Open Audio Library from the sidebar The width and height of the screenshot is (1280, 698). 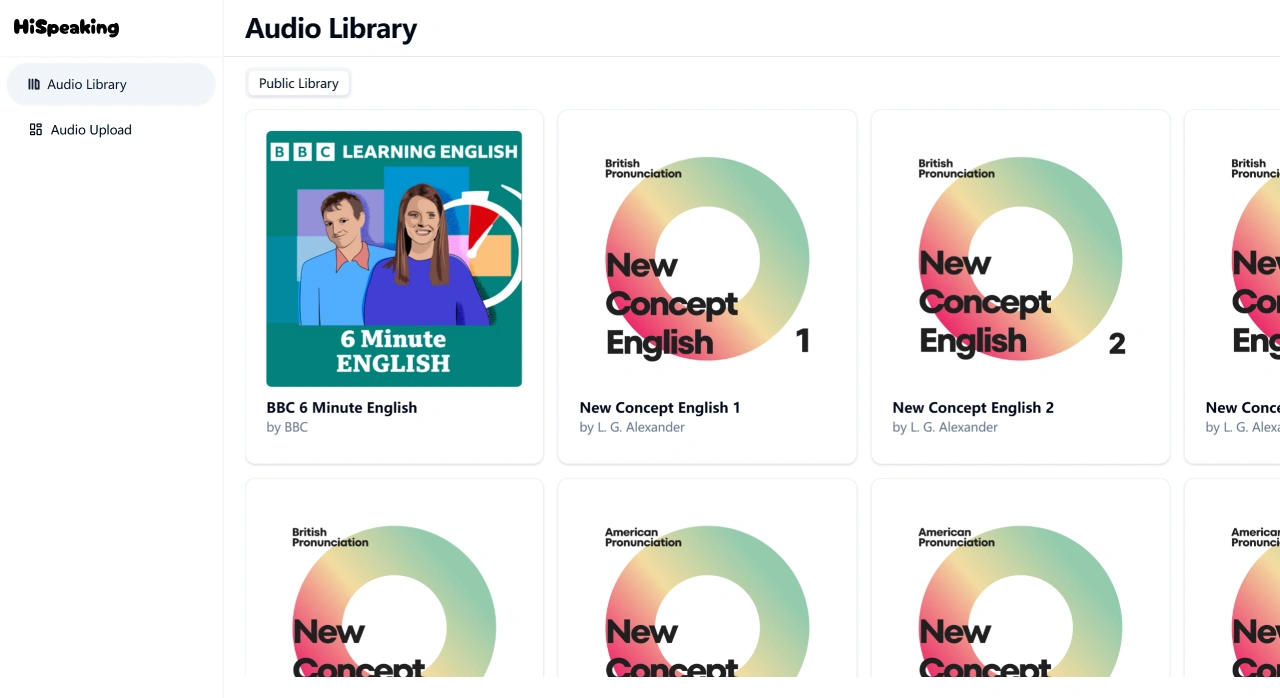point(111,84)
